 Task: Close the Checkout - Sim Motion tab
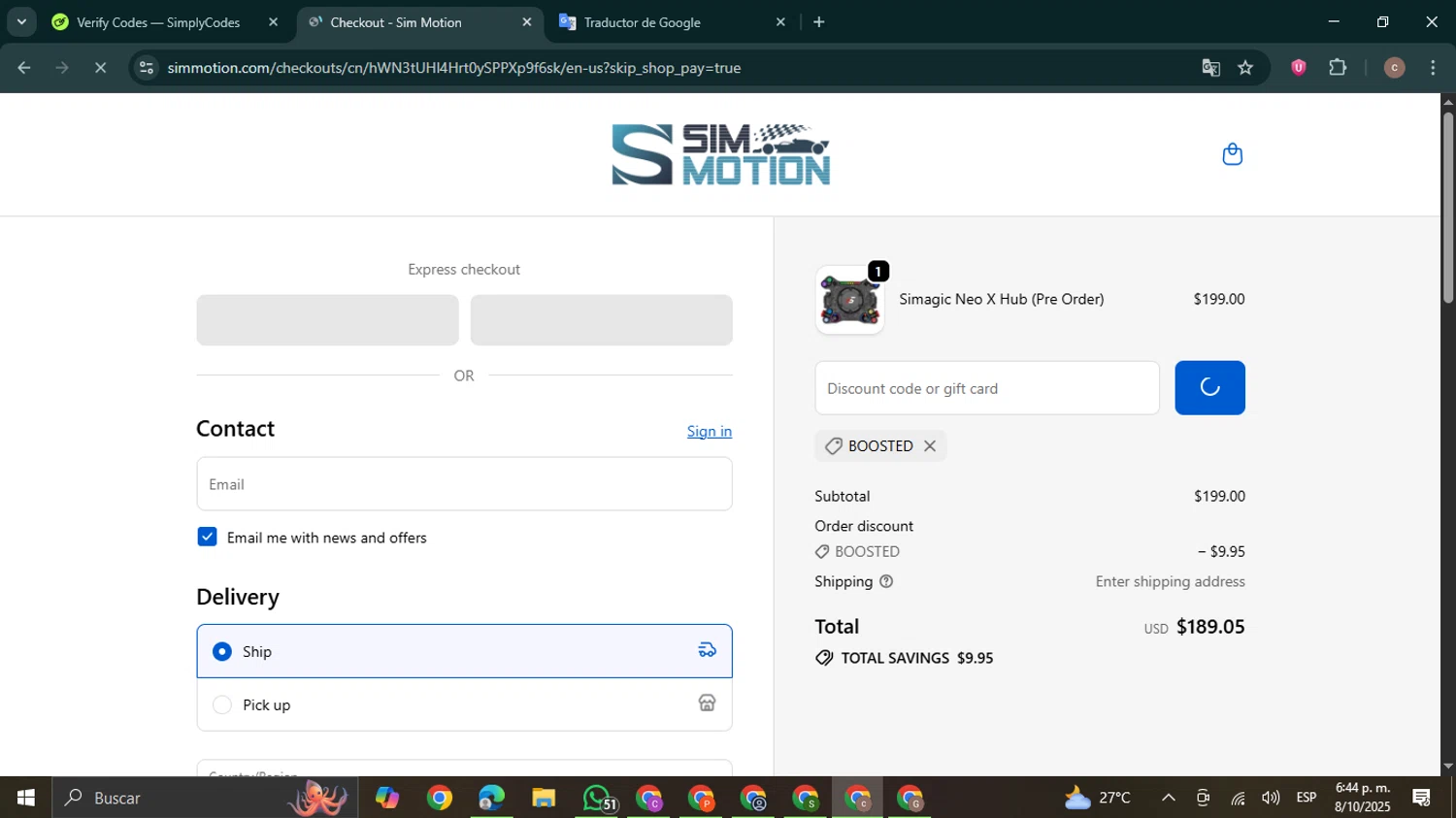(527, 22)
